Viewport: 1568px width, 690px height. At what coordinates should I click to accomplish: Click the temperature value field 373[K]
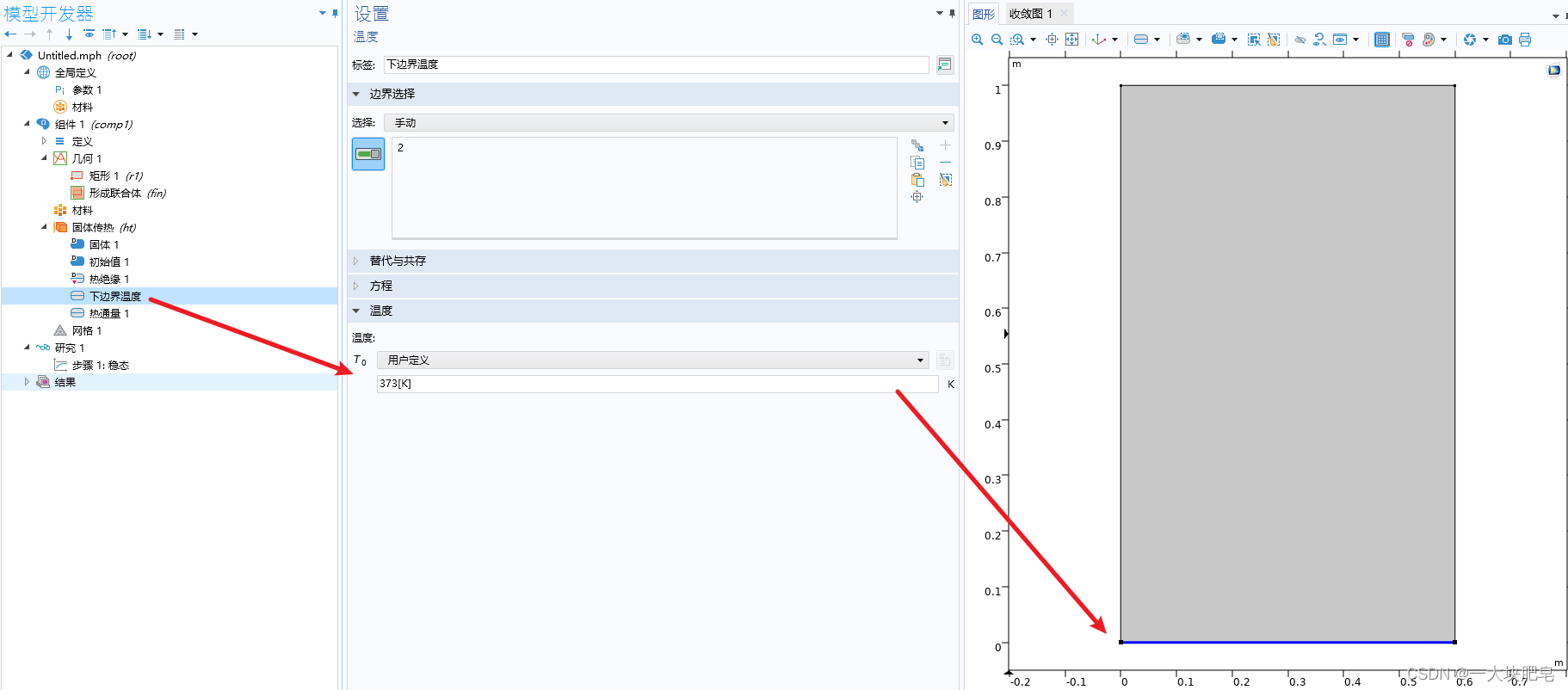657,384
